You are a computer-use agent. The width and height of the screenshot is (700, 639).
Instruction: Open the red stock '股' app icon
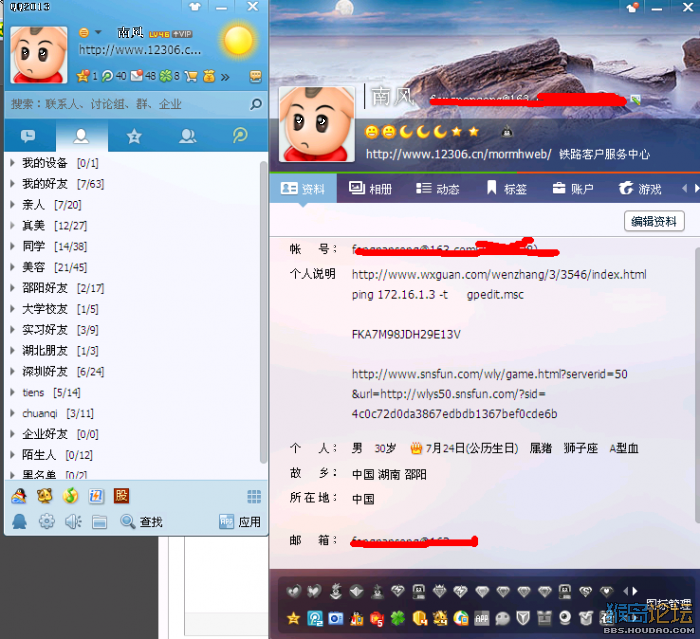pyautogui.click(x=121, y=496)
